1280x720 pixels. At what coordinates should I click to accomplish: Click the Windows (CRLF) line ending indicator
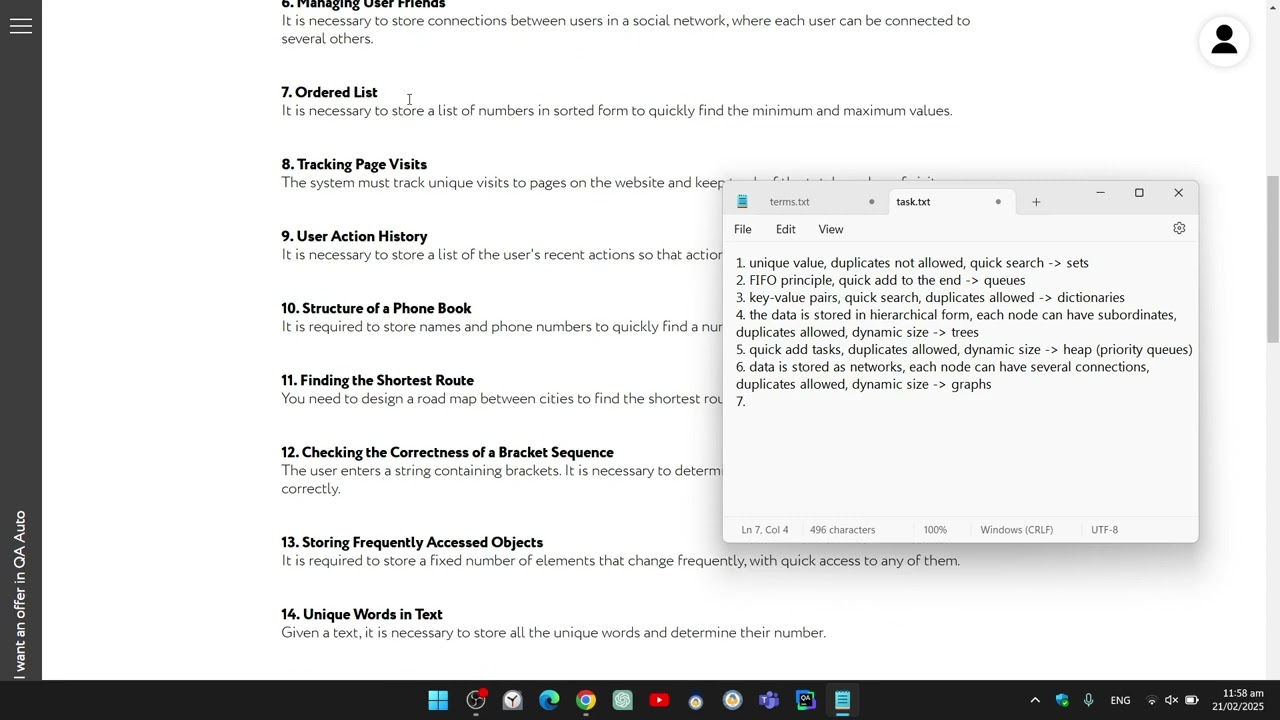coord(1016,530)
